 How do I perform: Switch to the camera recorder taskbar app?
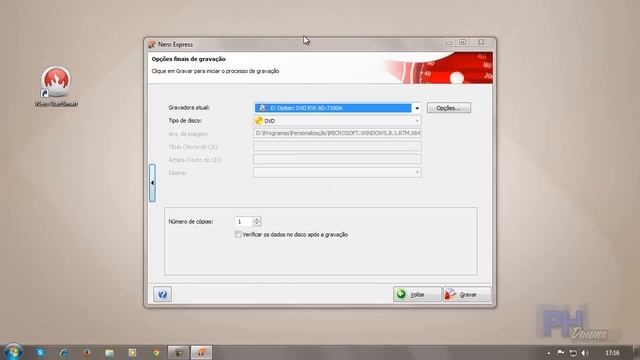[179, 352]
